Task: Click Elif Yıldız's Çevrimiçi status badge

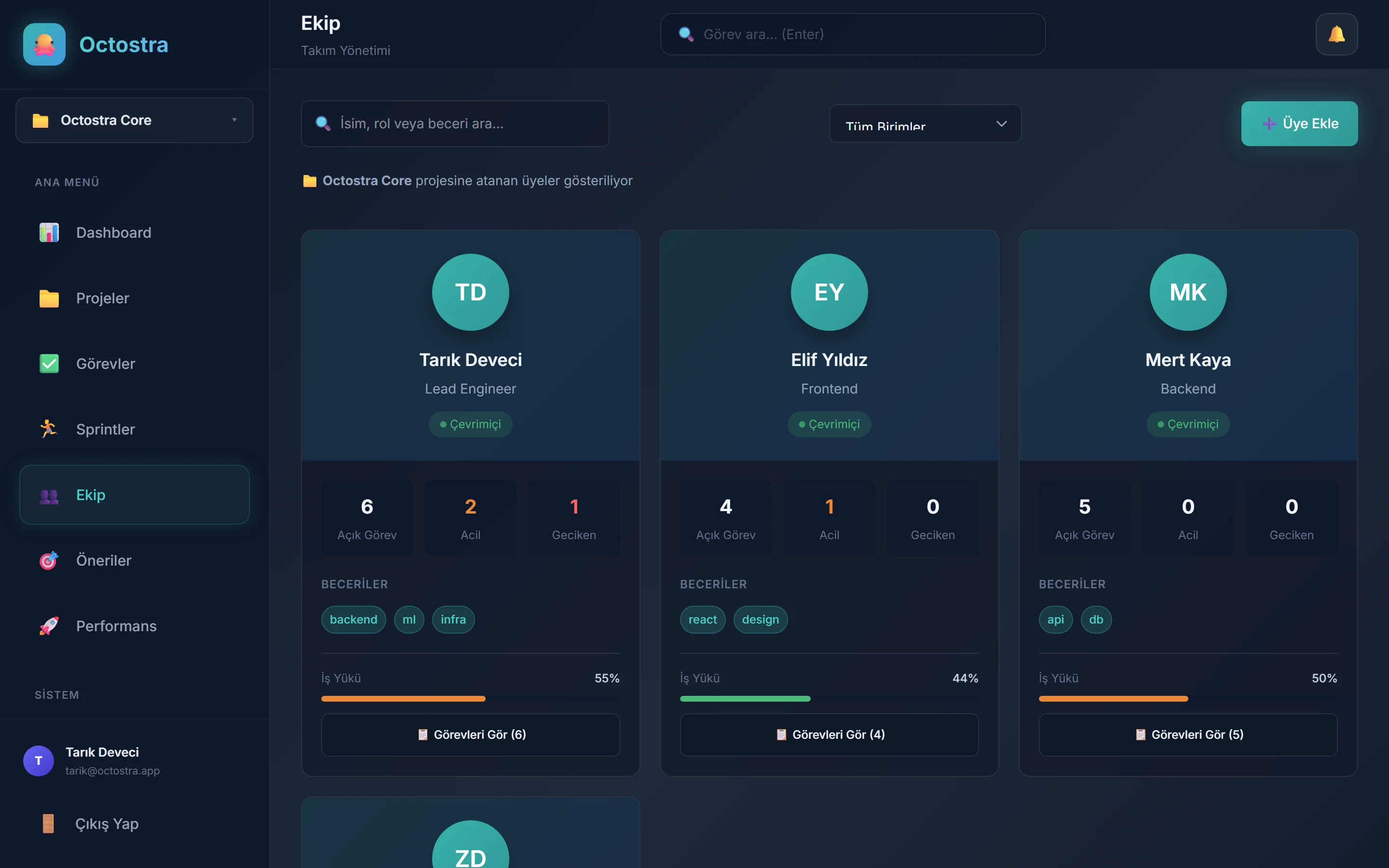Action: point(830,424)
